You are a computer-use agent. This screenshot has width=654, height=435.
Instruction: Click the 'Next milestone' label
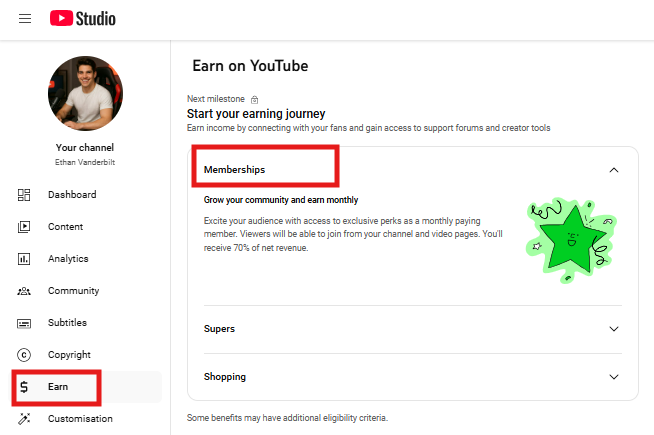tap(216, 99)
